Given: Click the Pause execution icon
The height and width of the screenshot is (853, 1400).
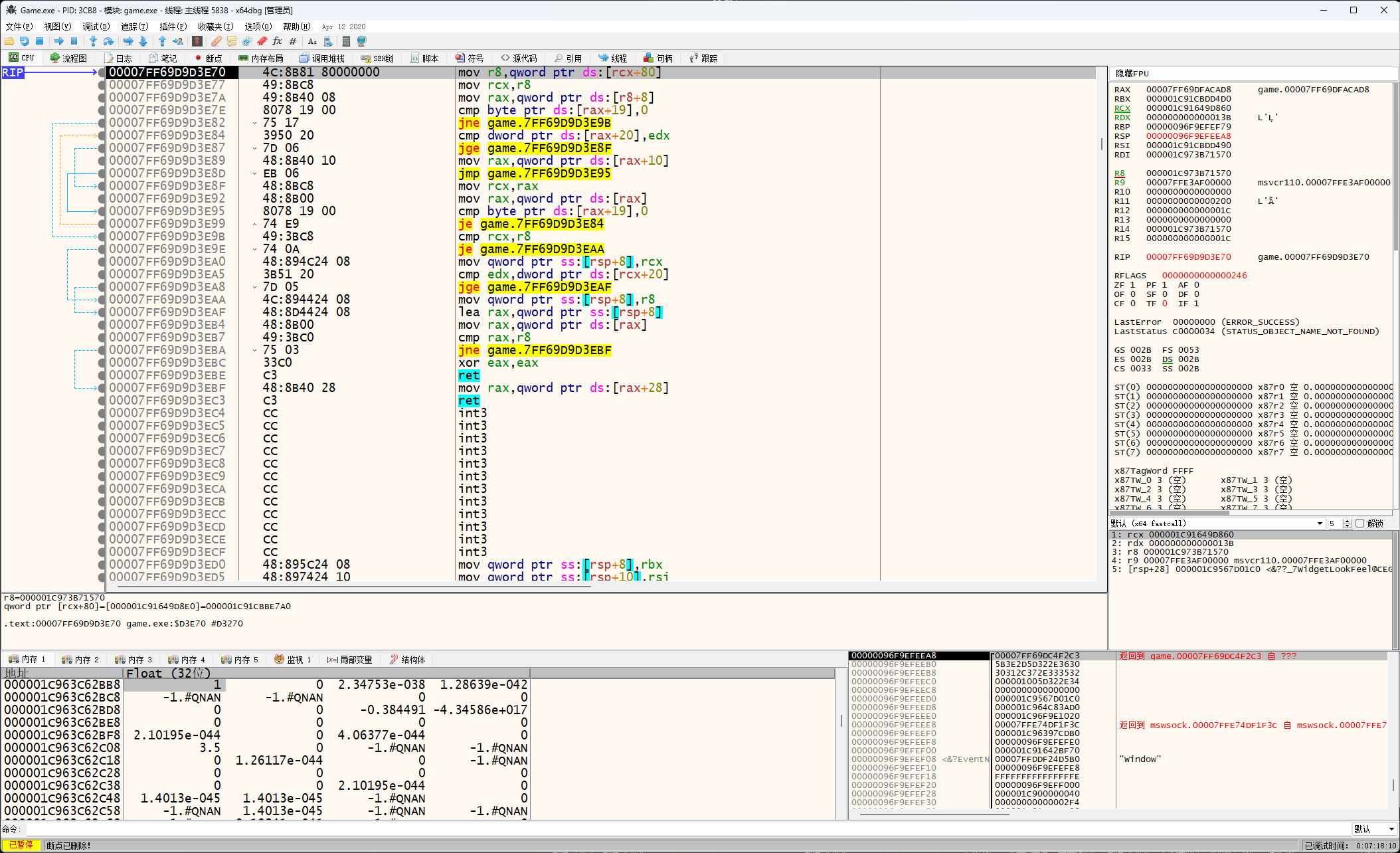Looking at the screenshot, I should point(74,41).
